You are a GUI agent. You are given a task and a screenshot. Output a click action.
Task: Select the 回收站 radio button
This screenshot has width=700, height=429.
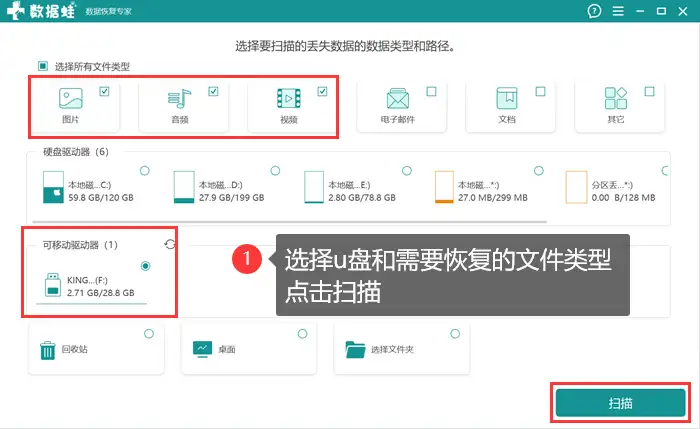[x=149, y=334]
